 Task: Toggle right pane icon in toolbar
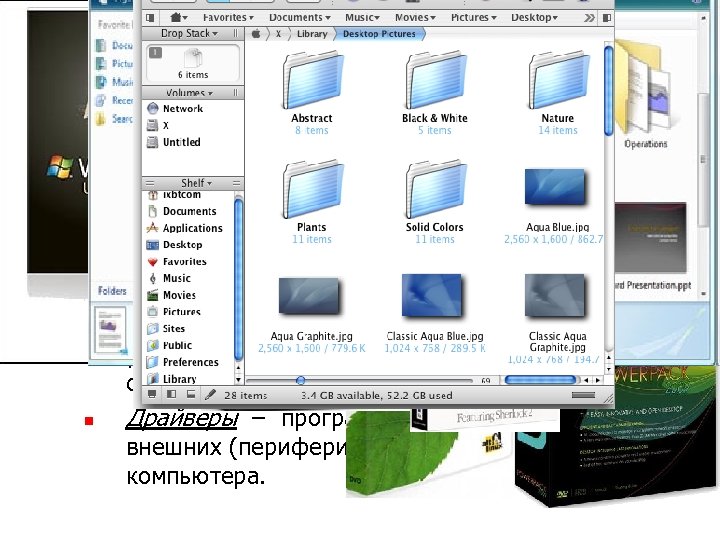tap(607, 18)
